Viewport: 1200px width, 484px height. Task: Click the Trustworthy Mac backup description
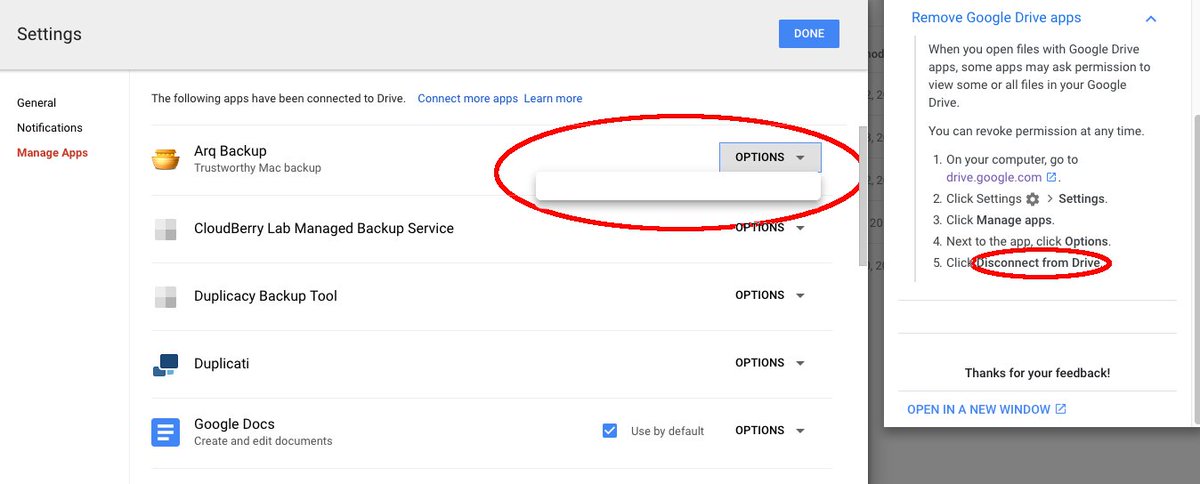pyautogui.click(x=258, y=168)
